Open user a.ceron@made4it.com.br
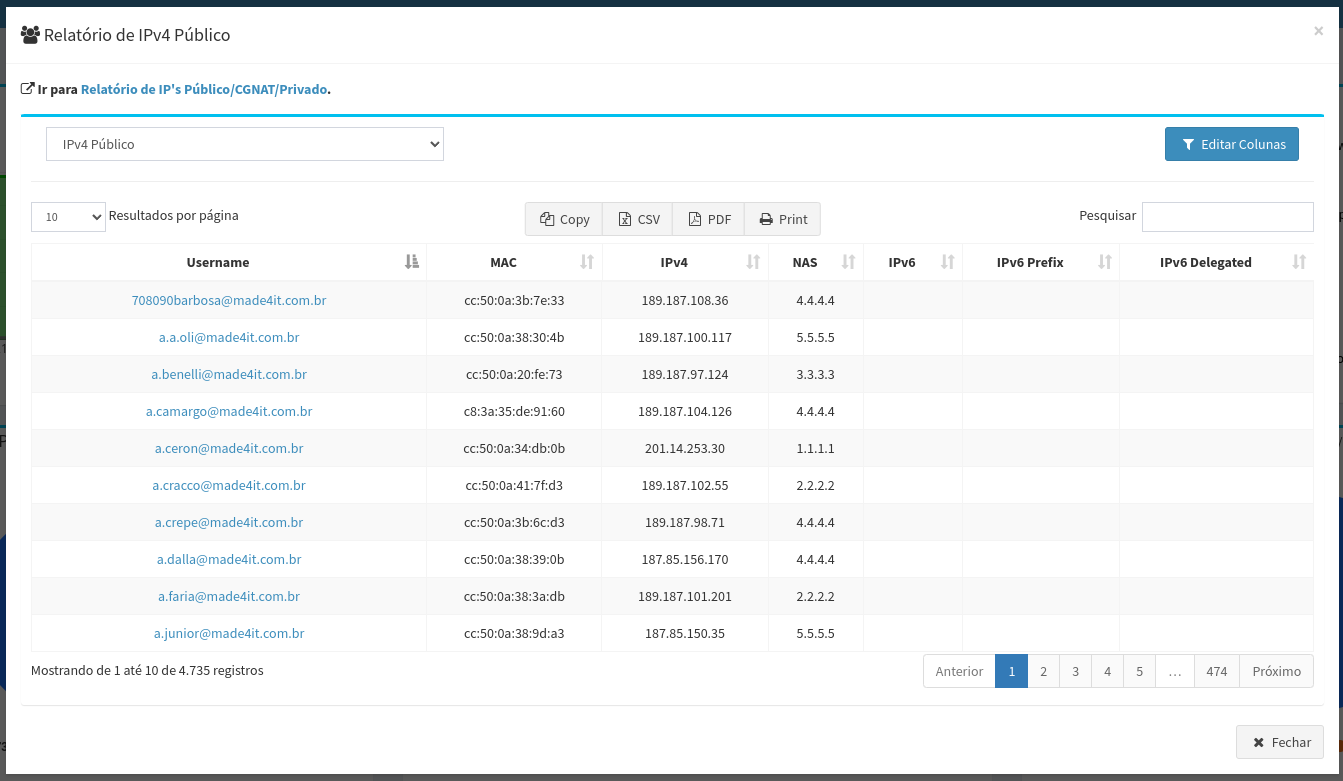 [229, 448]
